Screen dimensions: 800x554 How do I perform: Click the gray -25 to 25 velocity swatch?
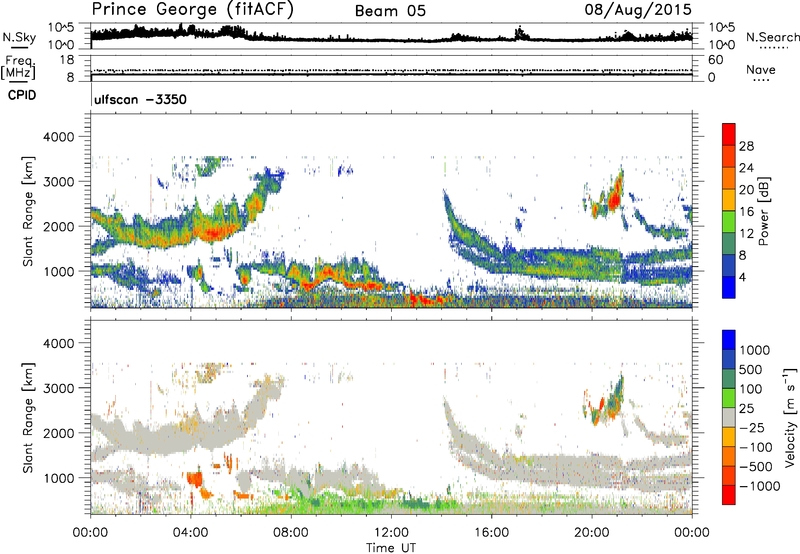point(729,417)
